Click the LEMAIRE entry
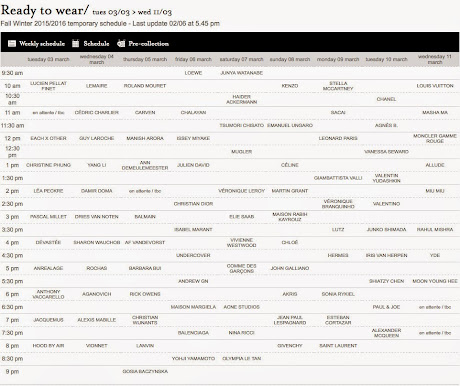Screen dimensions: 460x386 click(x=97, y=86)
